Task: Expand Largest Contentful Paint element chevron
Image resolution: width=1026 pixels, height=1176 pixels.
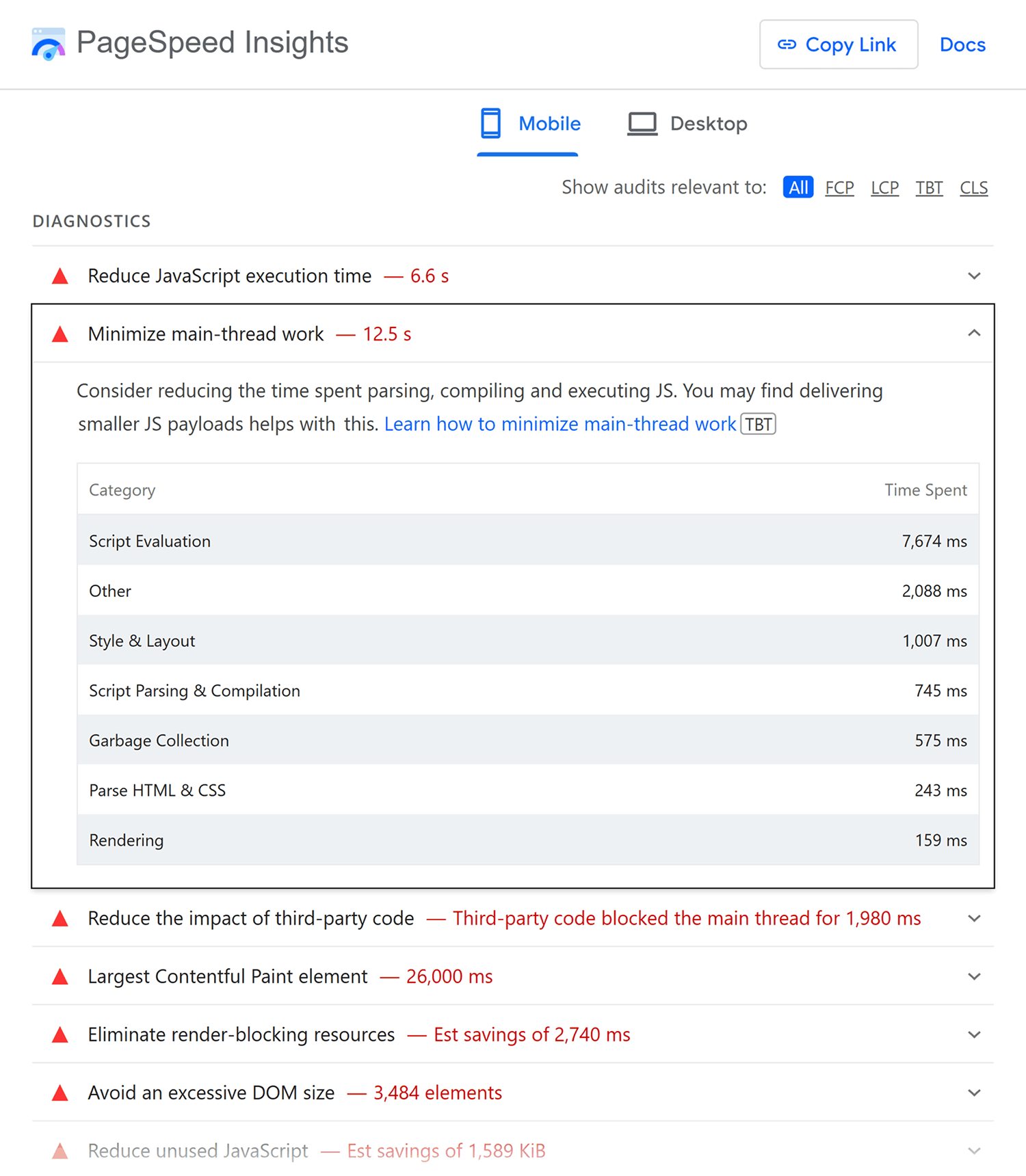Action: click(x=974, y=976)
